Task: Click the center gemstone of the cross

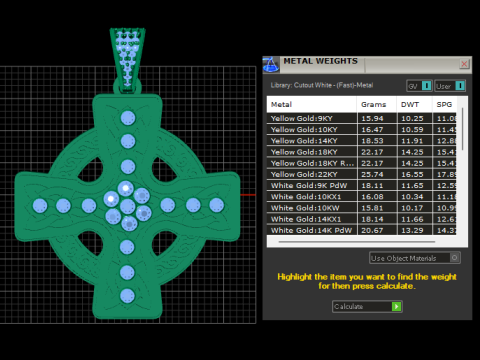Action: (x=127, y=206)
